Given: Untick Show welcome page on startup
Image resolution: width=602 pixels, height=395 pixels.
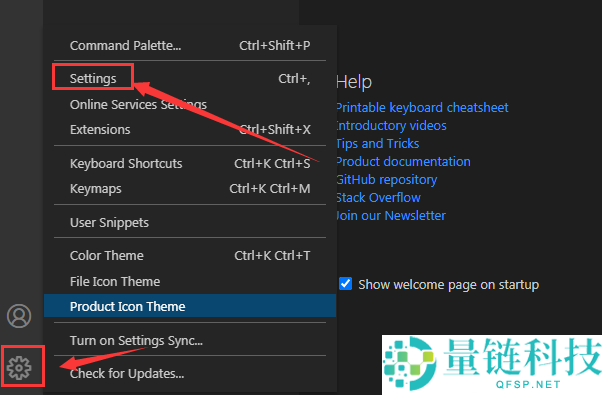Looking at the screenshot, I should tap(346, 284).
